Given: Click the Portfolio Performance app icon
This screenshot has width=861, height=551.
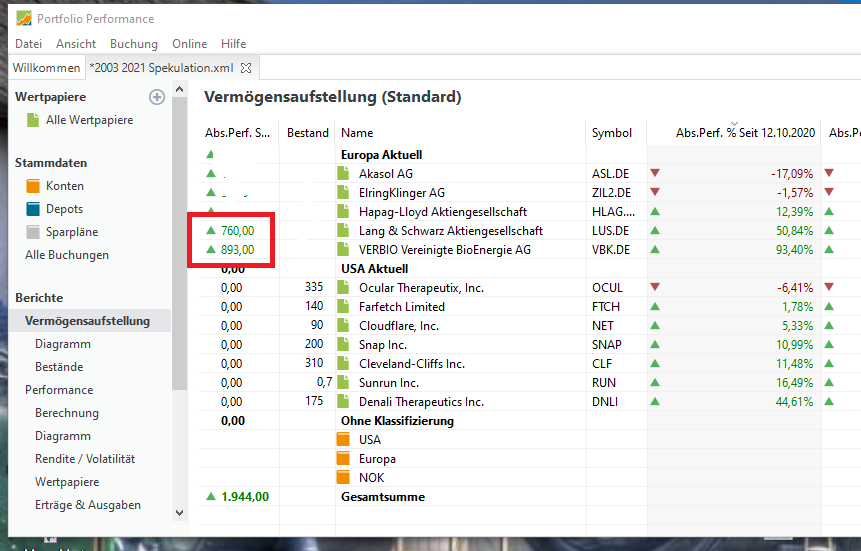Looking at the screenshot, I should click(x=24, y=18).
